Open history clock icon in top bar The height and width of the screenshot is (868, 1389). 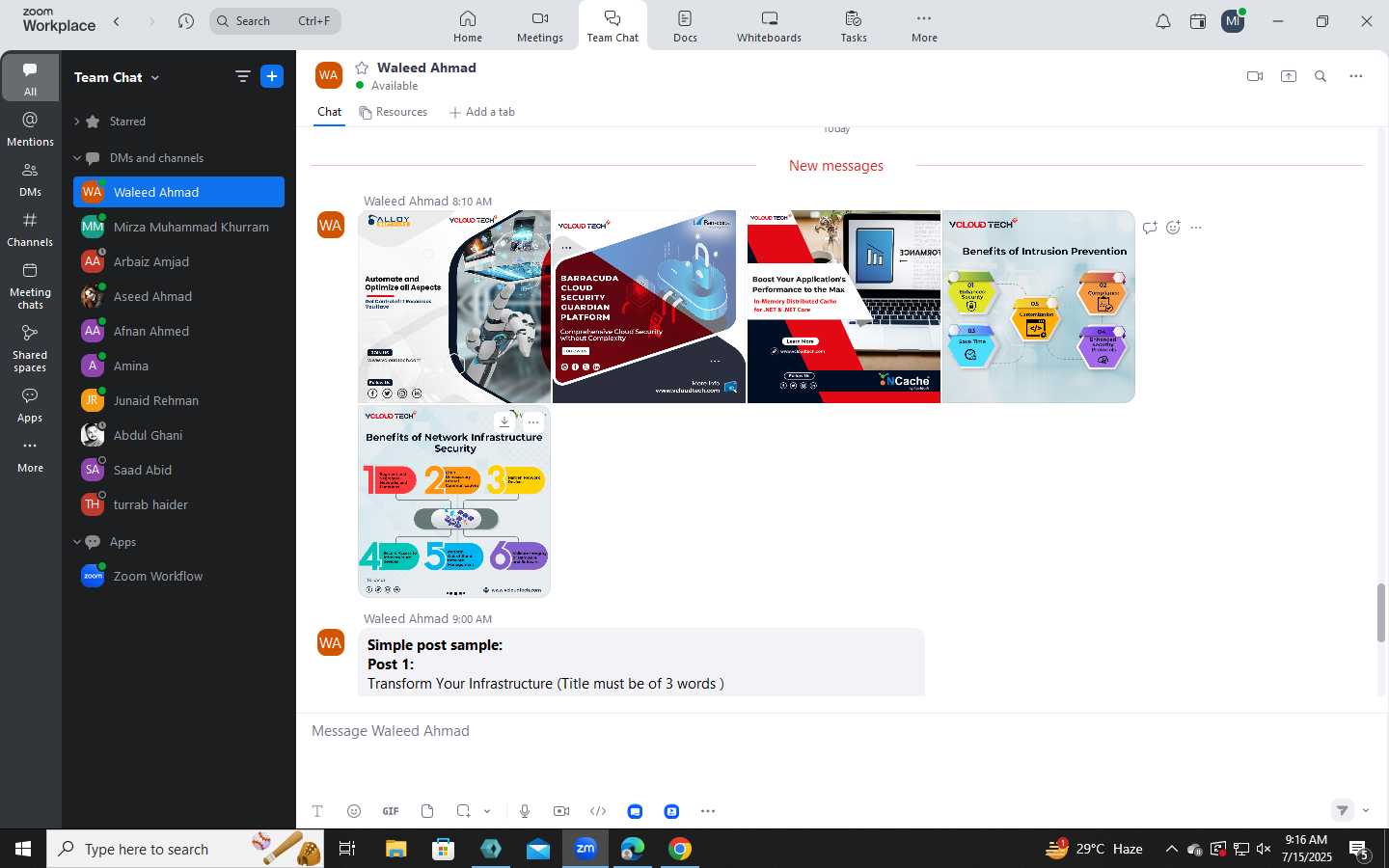186,20
